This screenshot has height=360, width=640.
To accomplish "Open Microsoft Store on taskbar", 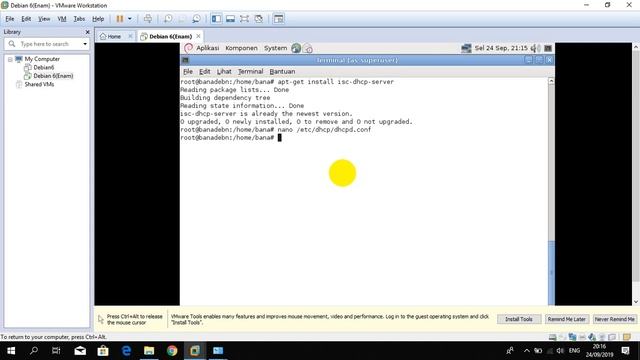I will 103,351.
